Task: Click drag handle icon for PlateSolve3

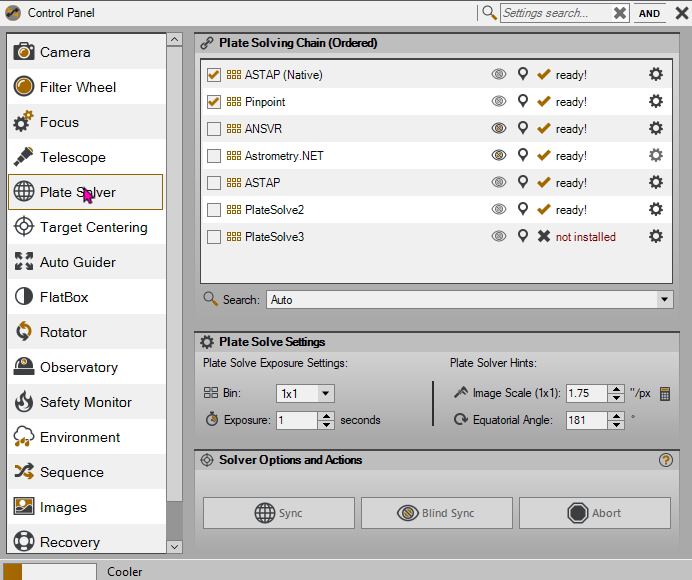Action: click(x=233, y=237)
